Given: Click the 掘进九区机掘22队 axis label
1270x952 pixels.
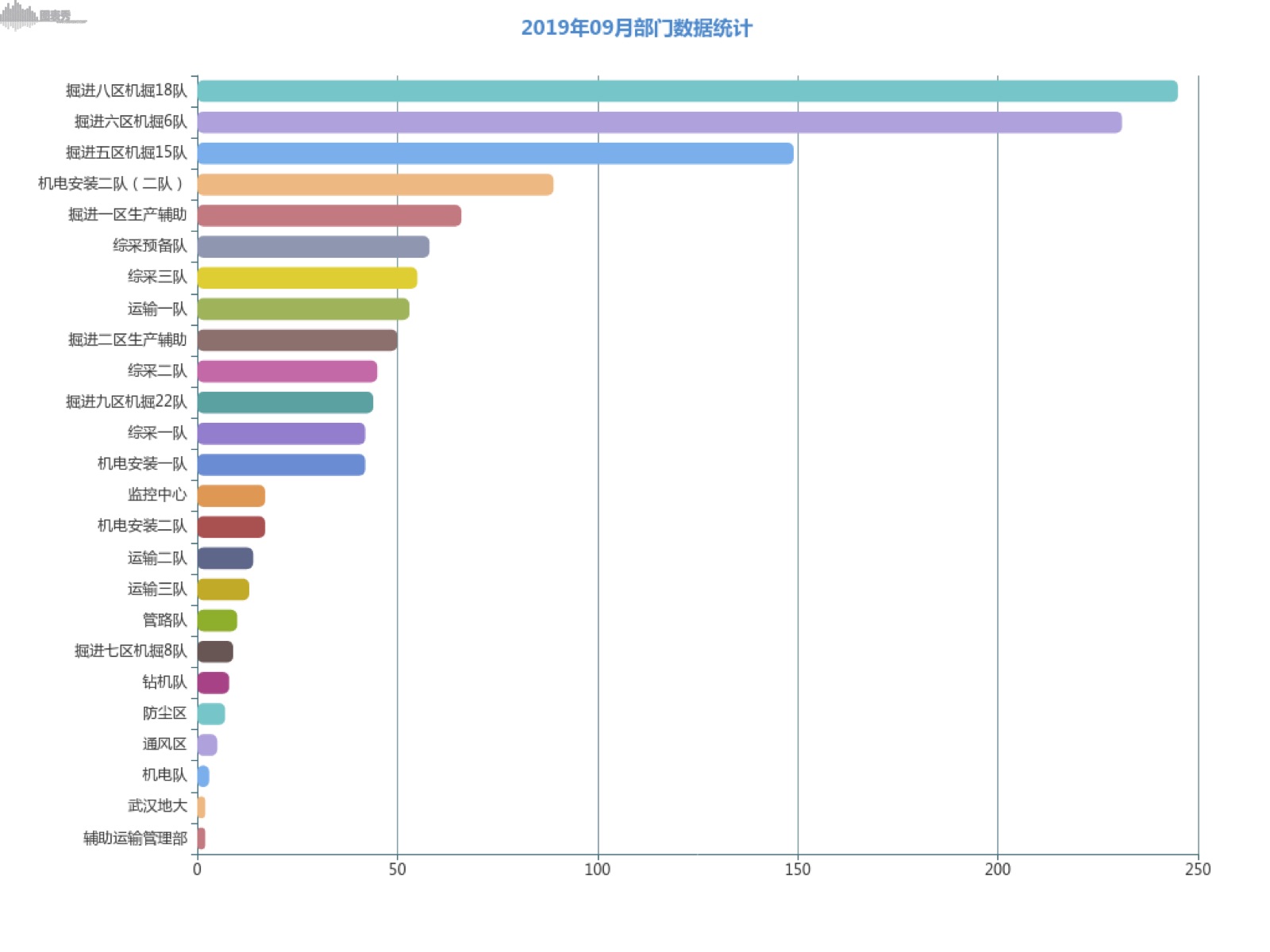Looking at the screenshot, I should 126,402.
